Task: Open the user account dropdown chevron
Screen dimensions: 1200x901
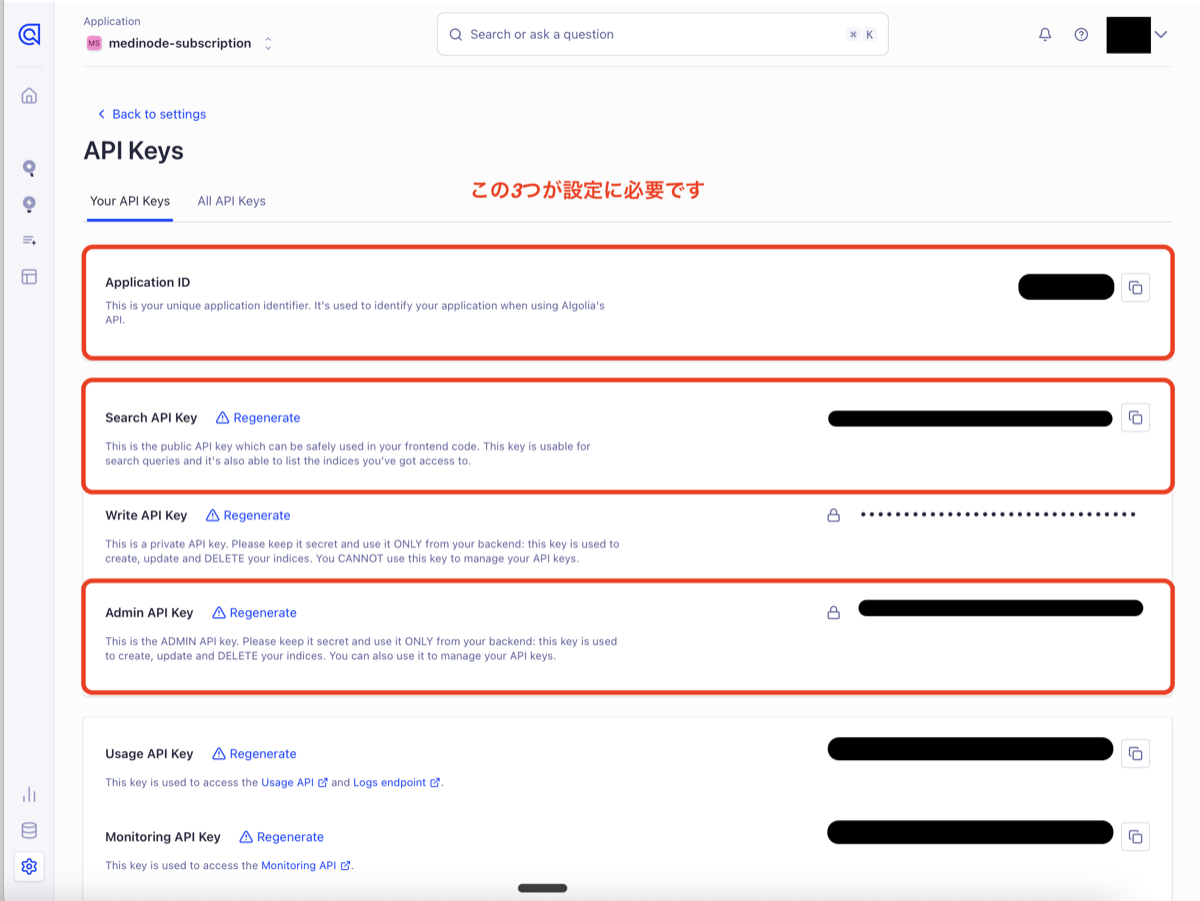Action: [1161, 34]
